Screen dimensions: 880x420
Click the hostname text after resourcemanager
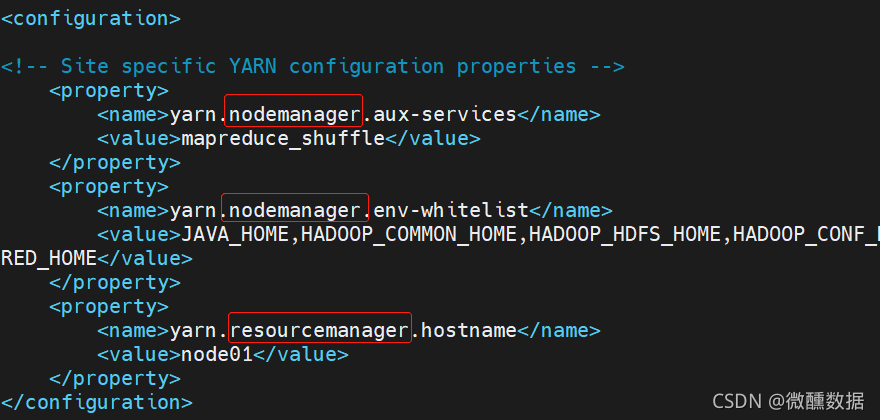click(x=469, y=331)
